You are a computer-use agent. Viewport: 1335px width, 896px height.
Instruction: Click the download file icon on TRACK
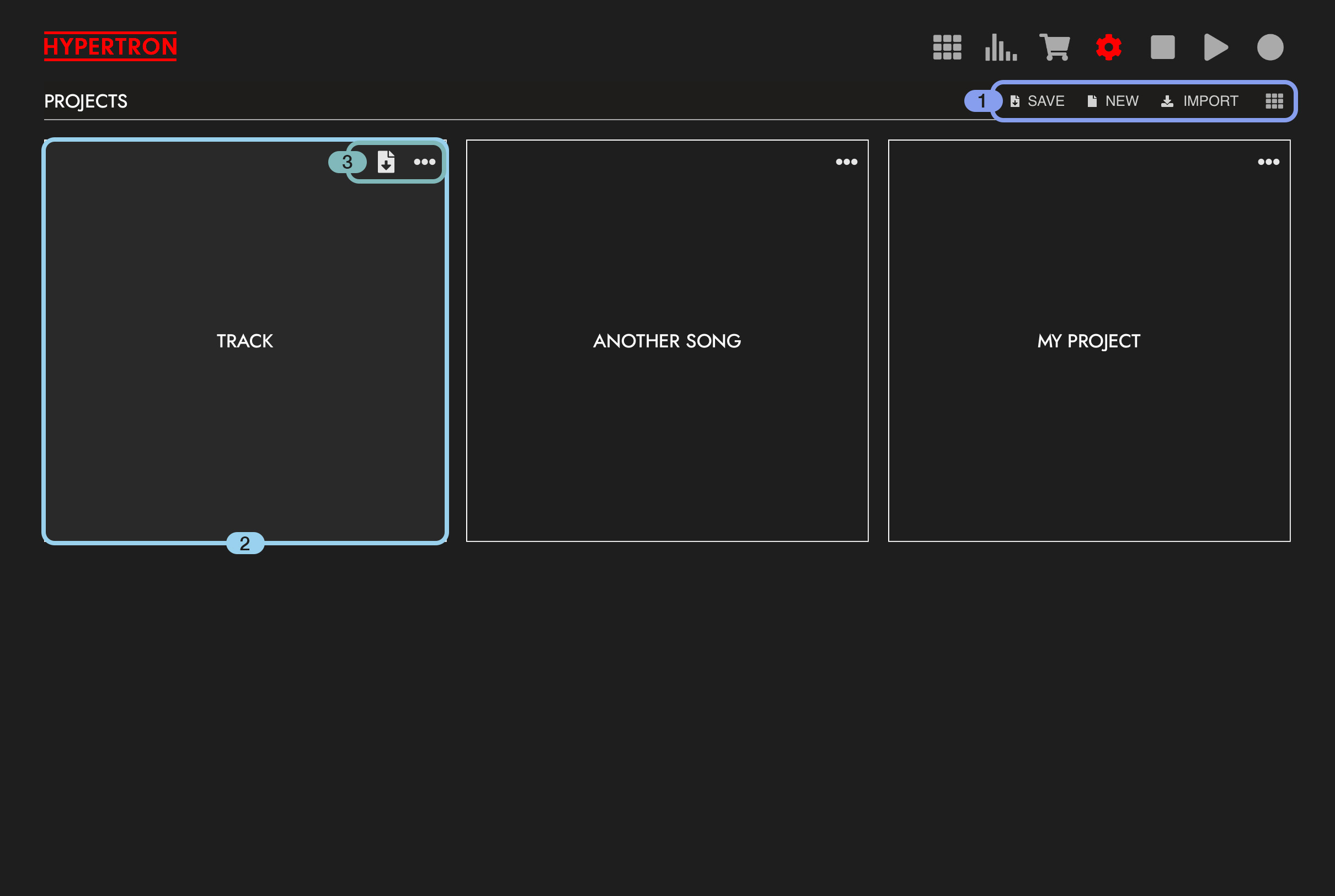click(x=386, y=162)
